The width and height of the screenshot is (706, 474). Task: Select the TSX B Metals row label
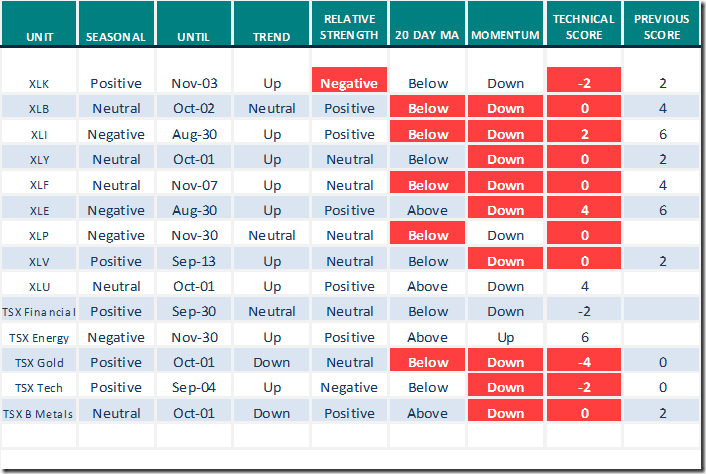point(39,413)
